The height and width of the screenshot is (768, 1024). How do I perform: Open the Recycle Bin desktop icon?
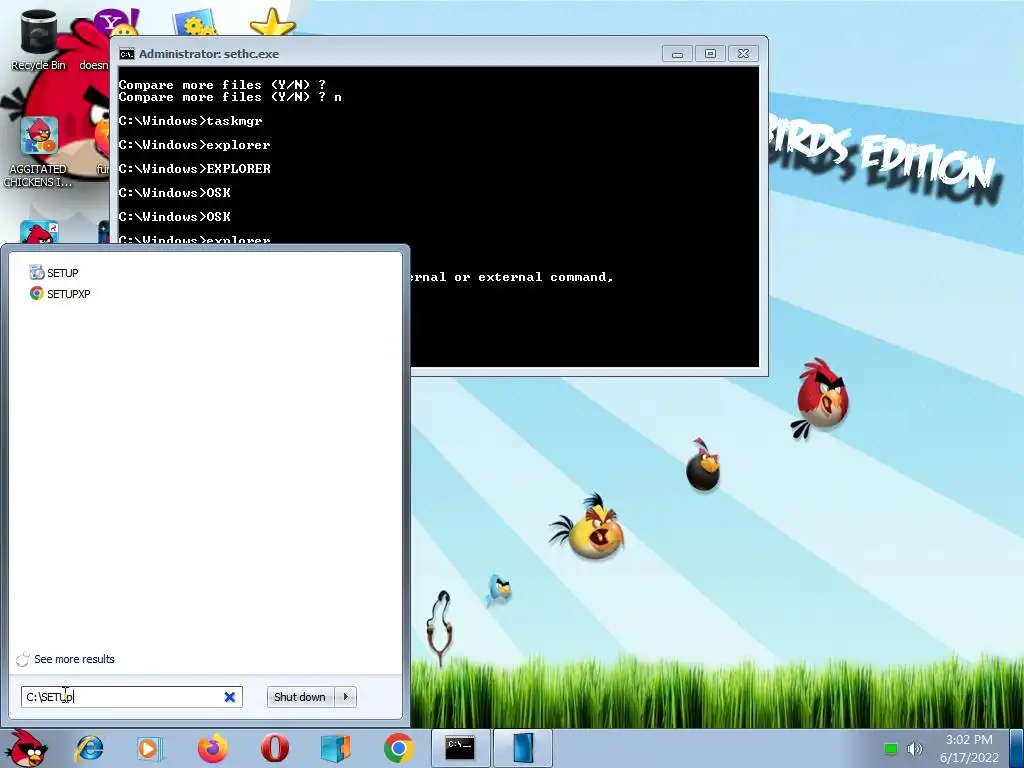pos(38,40)
